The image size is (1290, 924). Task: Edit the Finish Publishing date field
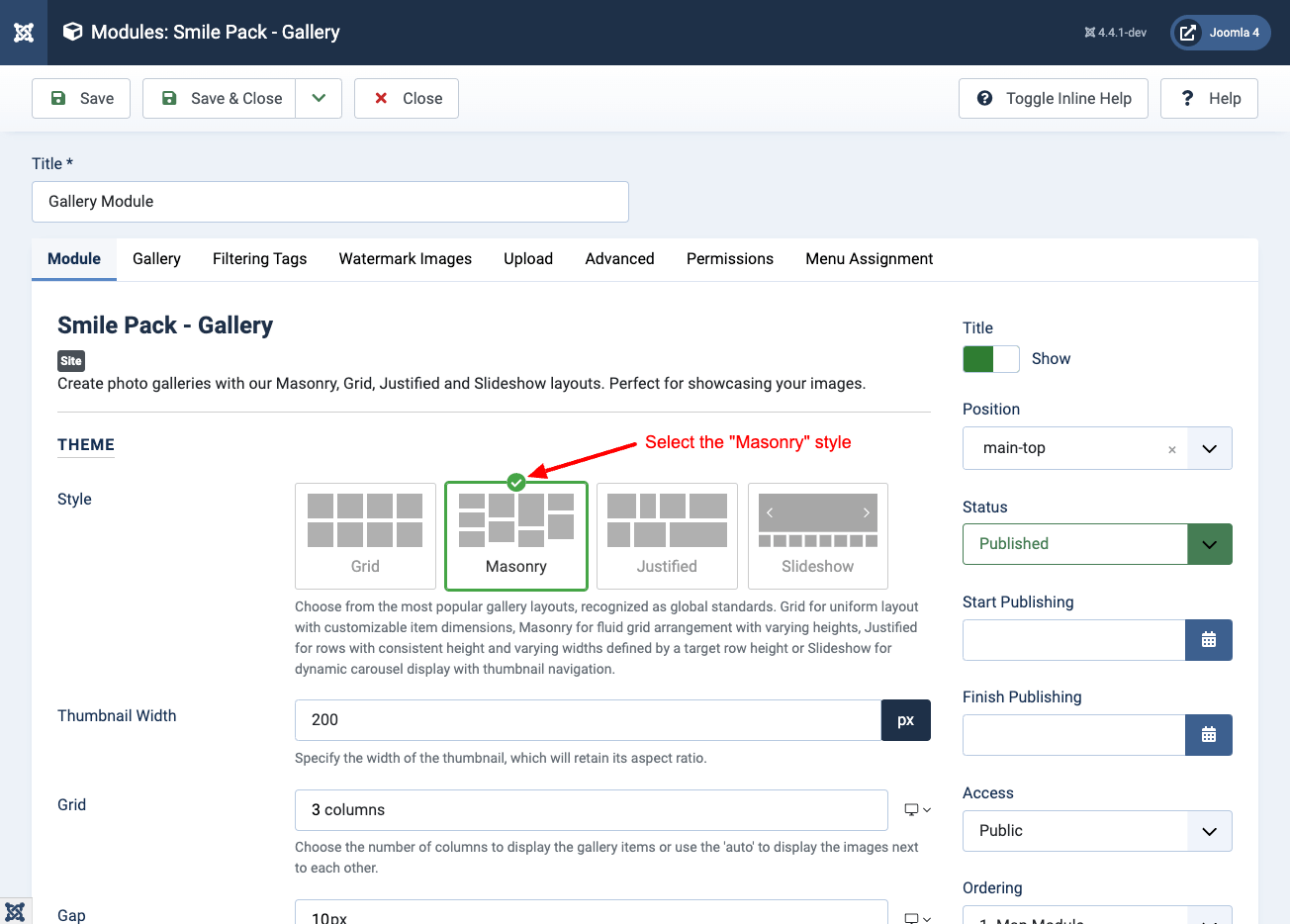(x=1073, y=735)
